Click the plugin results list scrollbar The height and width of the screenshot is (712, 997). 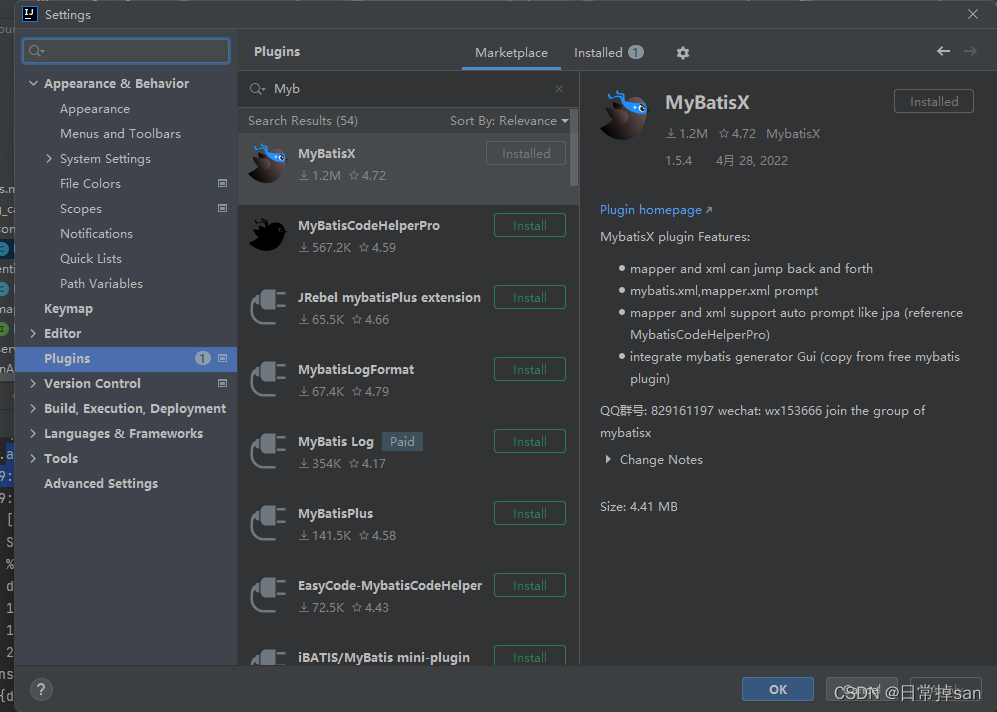[x=574, y=148]
